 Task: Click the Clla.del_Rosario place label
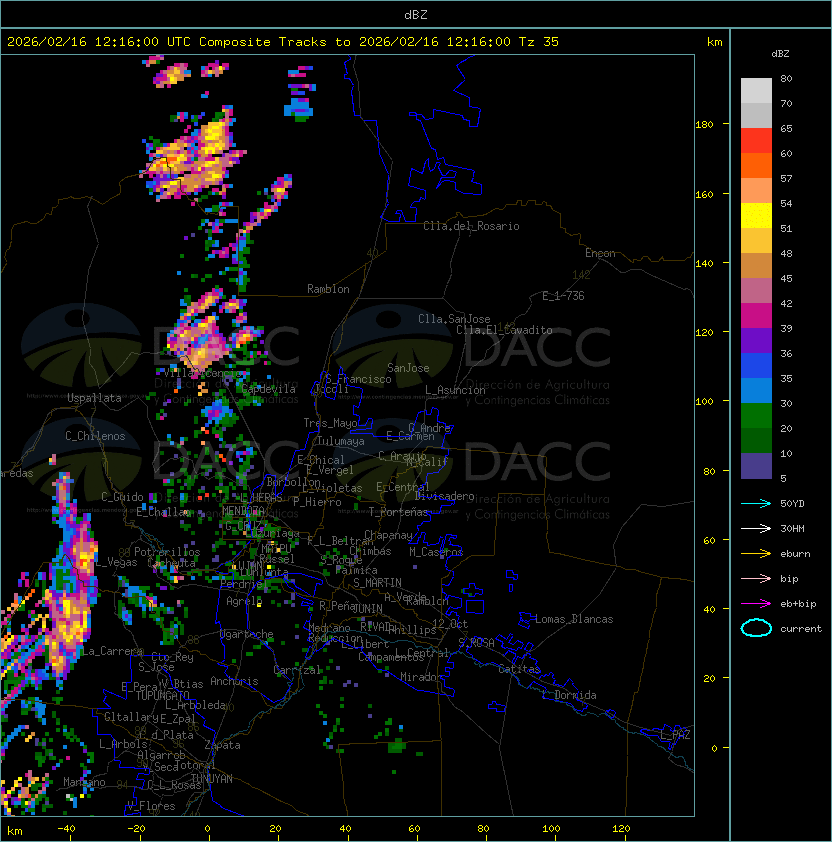coord(471,226)
